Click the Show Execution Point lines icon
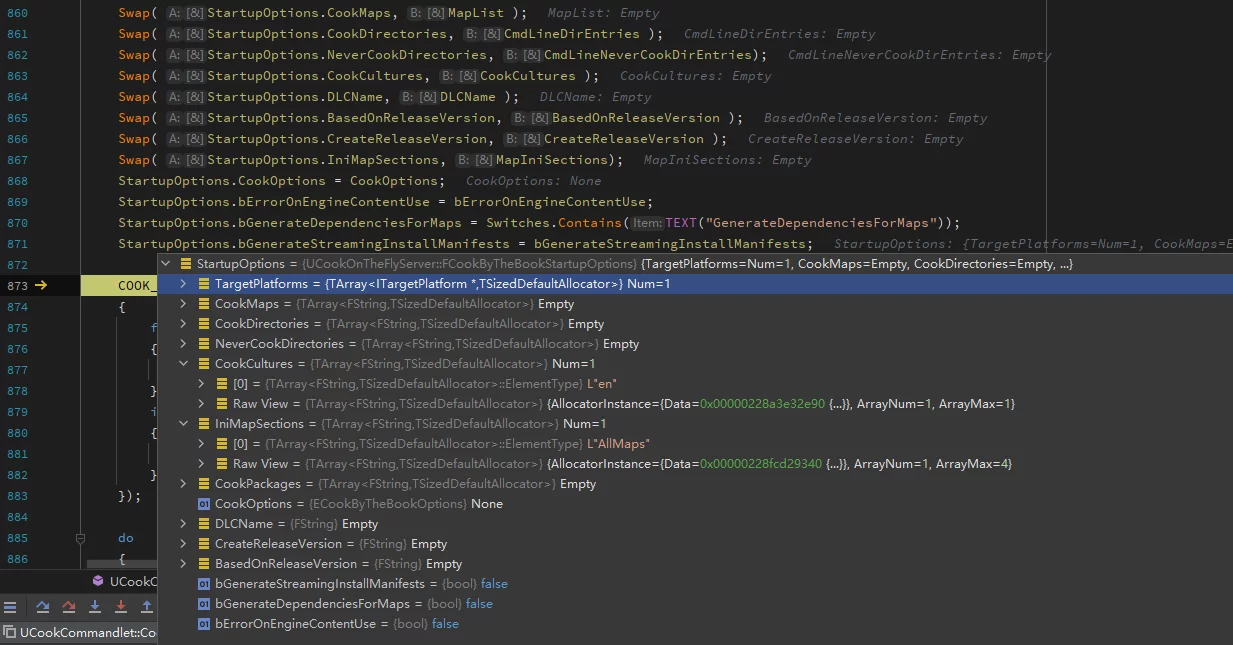1233x645 pixels. (10, 607)
